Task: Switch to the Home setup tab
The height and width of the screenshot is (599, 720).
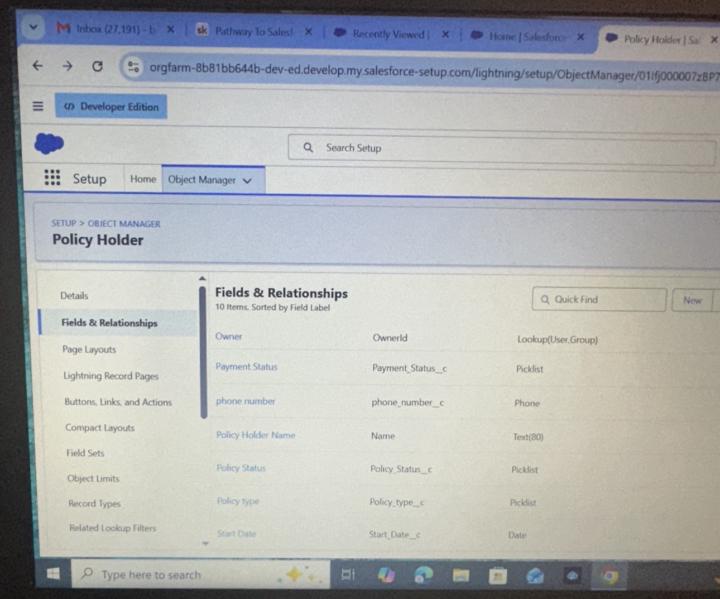Action: coord(143,179)
